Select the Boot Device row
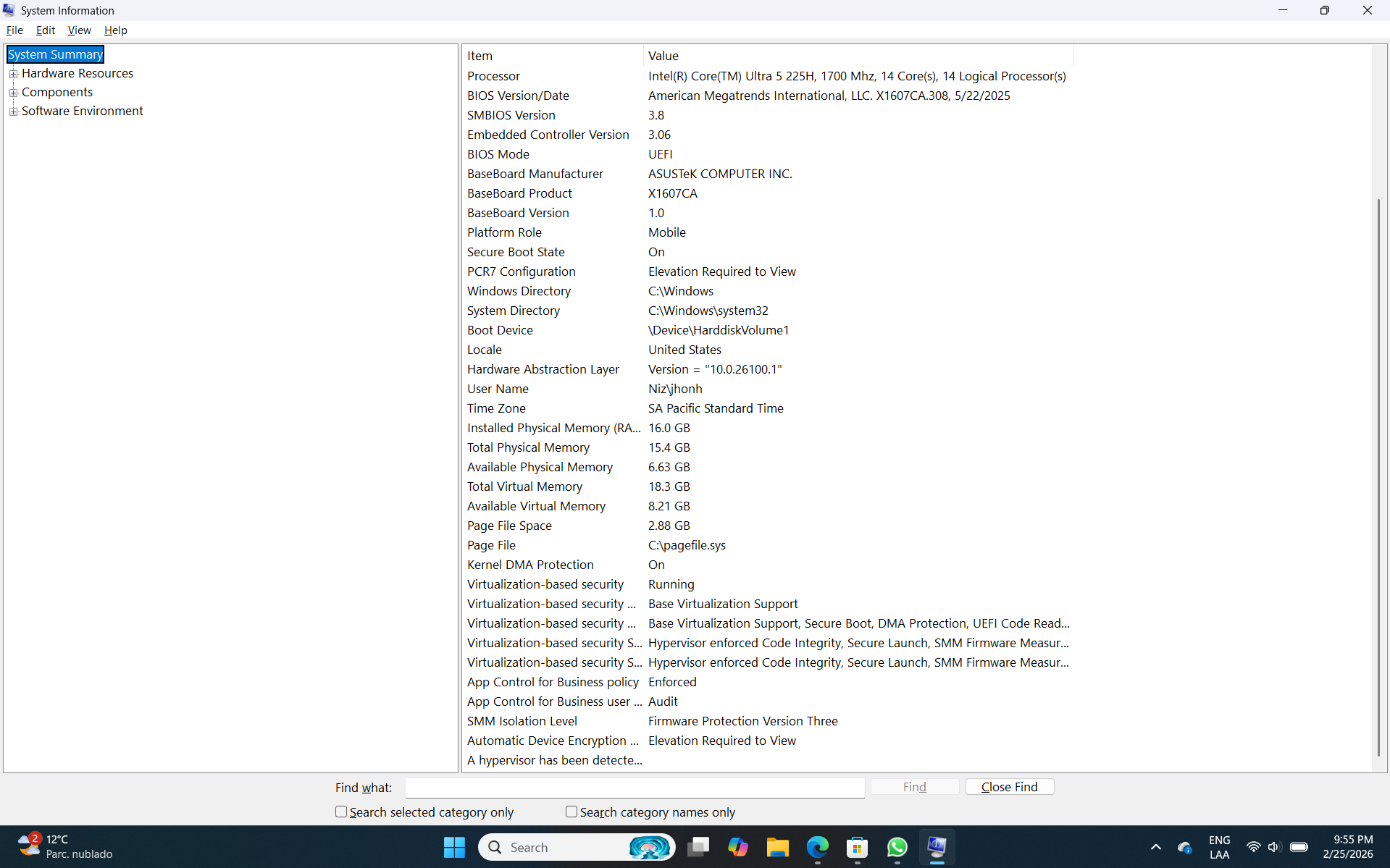 768,330
